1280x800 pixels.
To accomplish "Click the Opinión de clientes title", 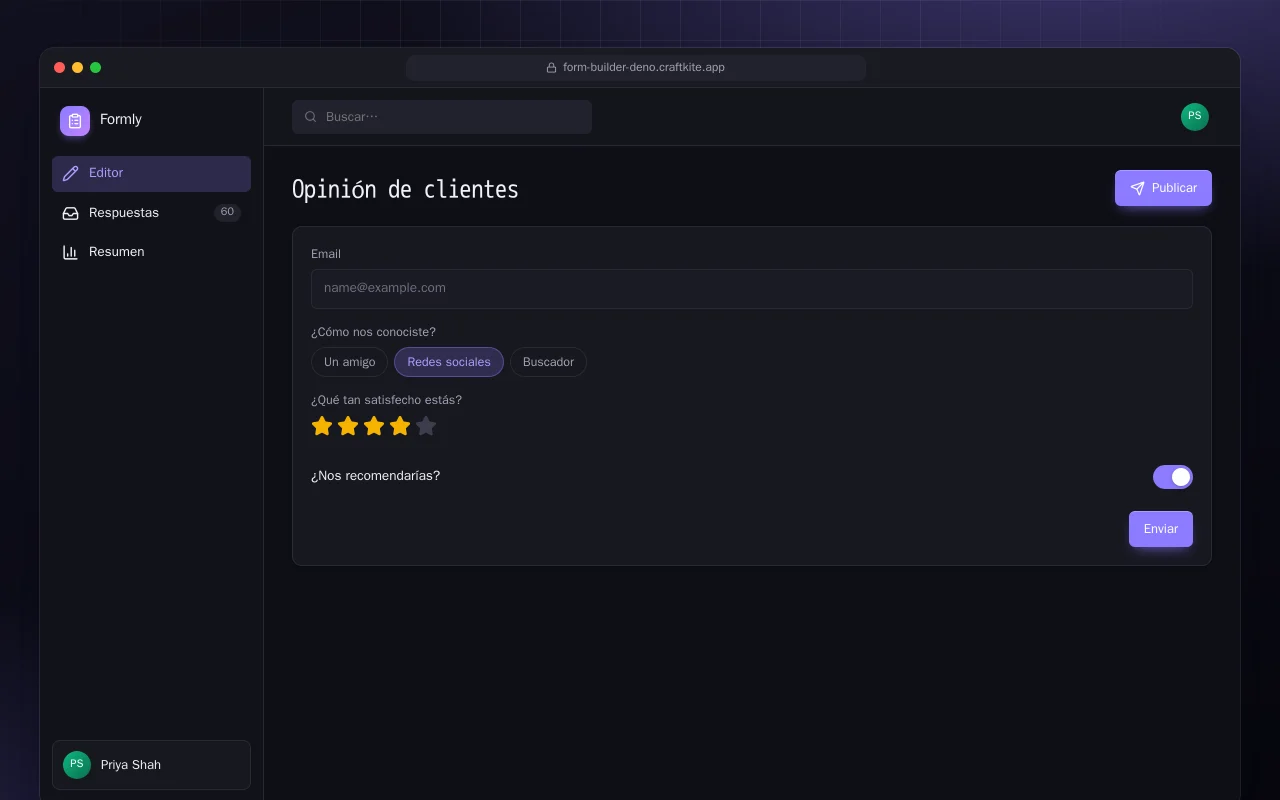I will 405,190.
